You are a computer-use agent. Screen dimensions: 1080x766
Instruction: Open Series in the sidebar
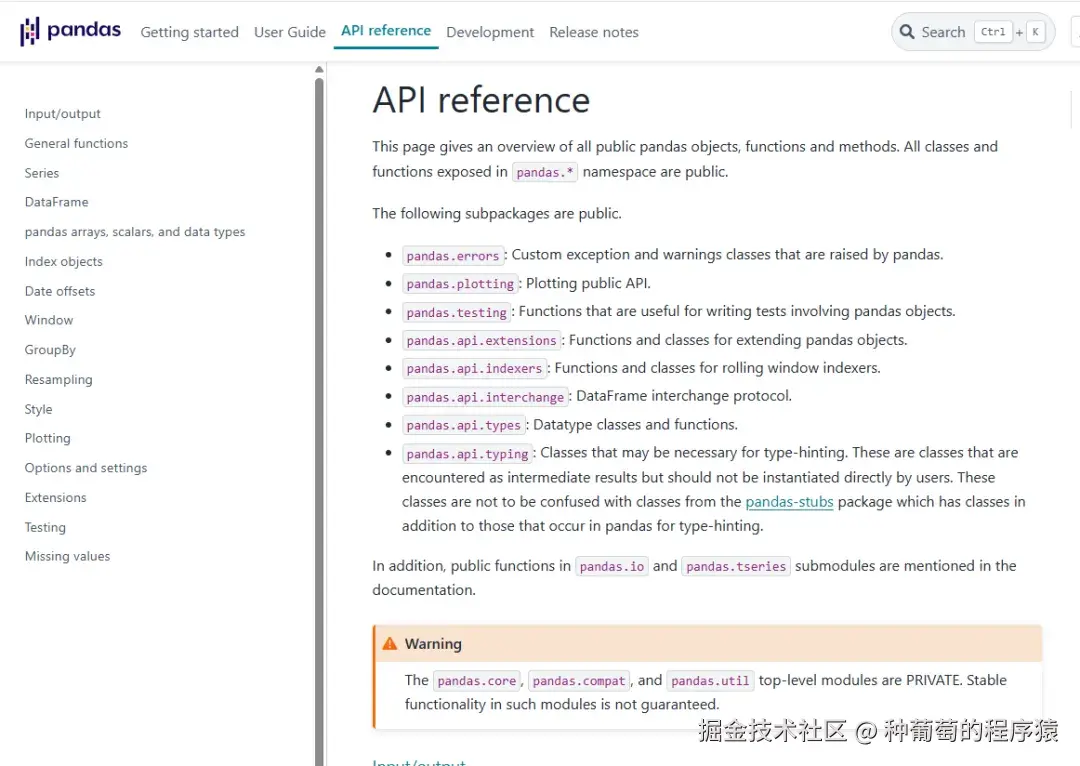(42, 173)
